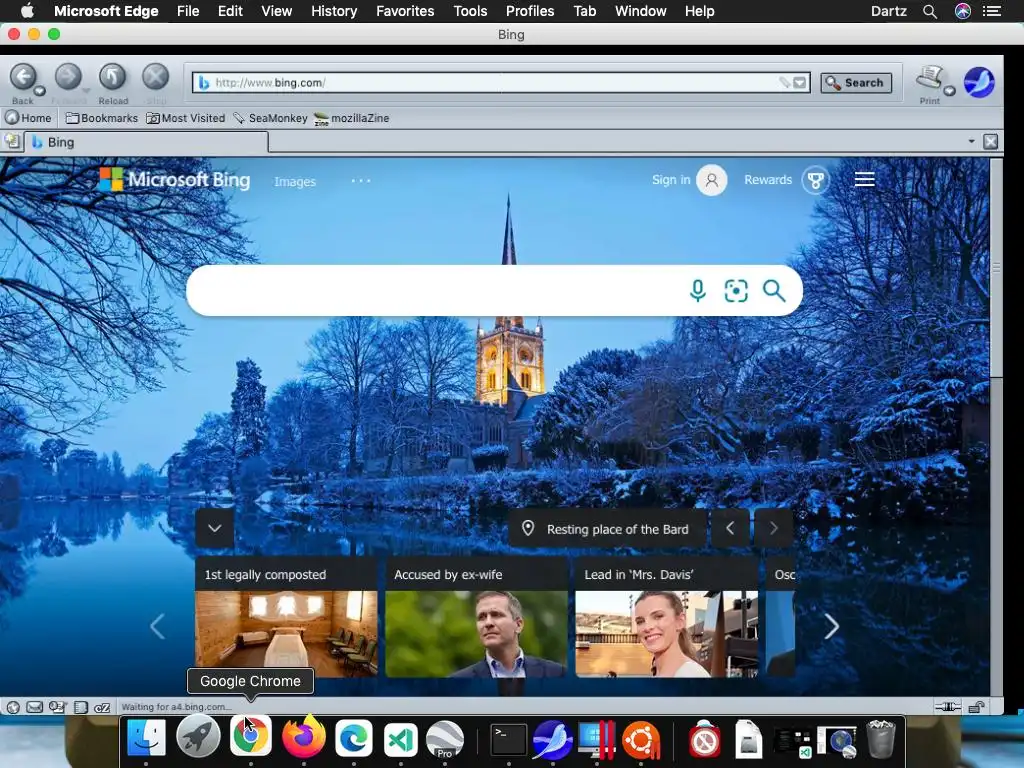This screenshot has width=1024, height=768.
Task: Click the Home bookmark toolbar button
Action: (x=29, y=118)
